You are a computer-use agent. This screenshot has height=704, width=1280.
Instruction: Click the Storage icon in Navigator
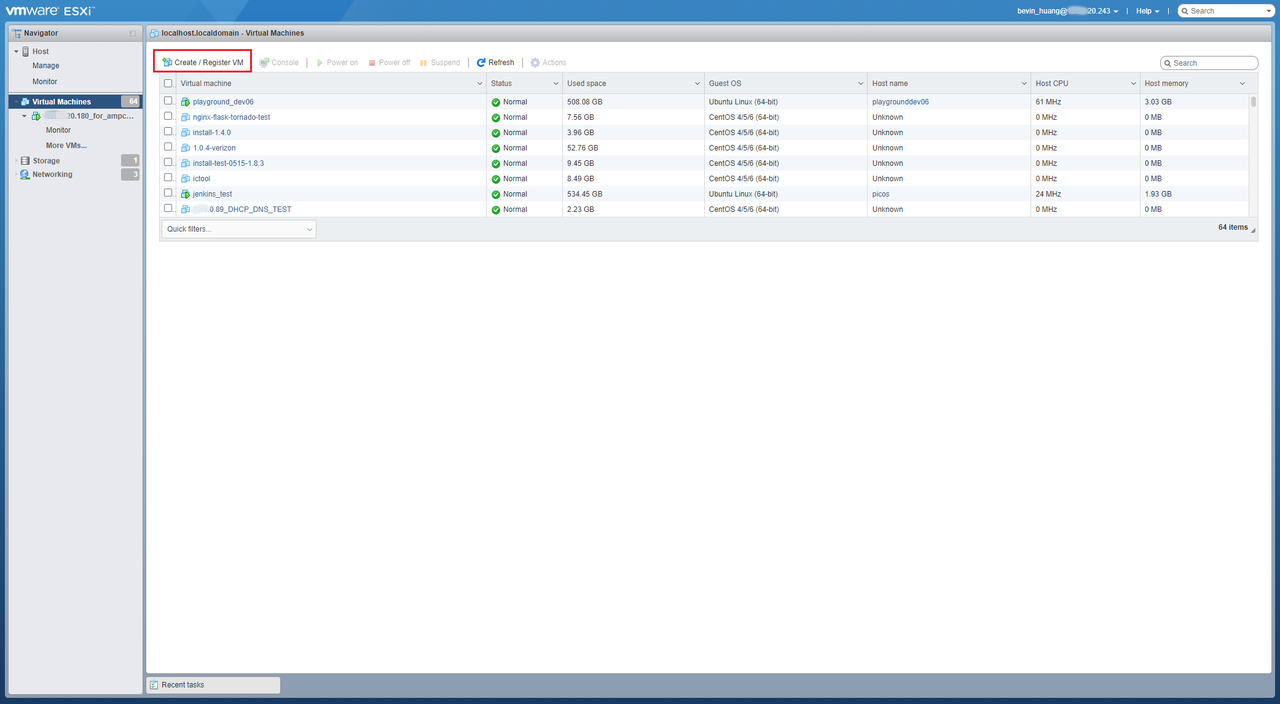25,161
